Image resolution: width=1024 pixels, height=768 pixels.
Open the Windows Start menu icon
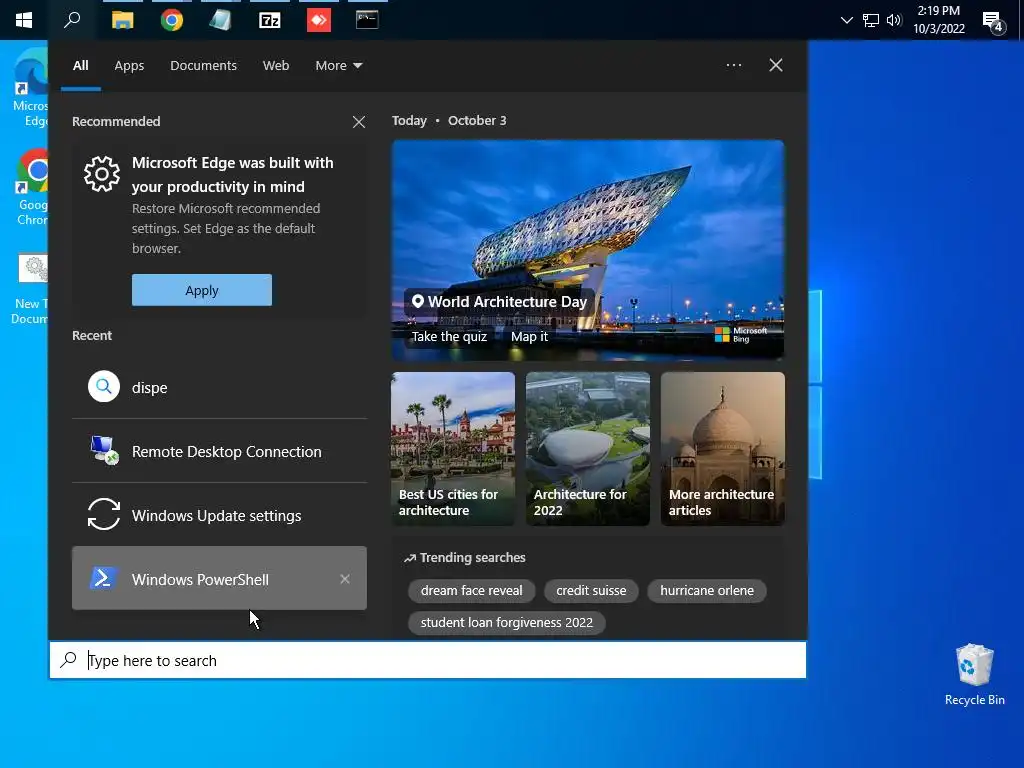(24, 20)
